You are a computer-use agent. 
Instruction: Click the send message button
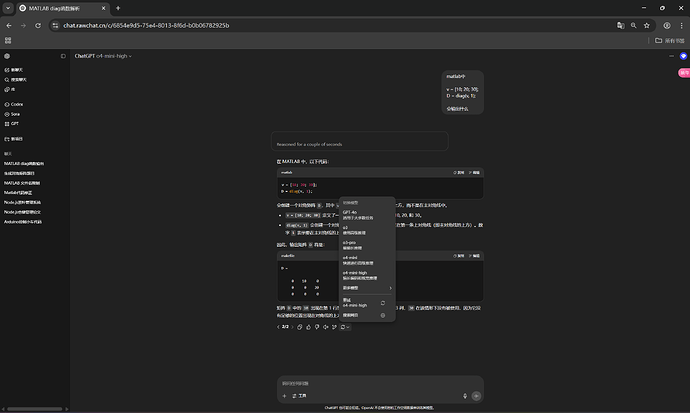pyautogui.click(x=476, y=396)
